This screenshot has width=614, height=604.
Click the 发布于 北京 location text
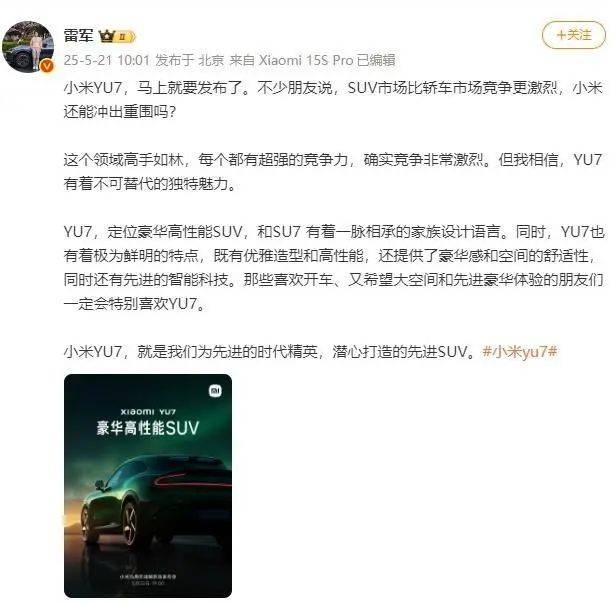tap(190, 60)
